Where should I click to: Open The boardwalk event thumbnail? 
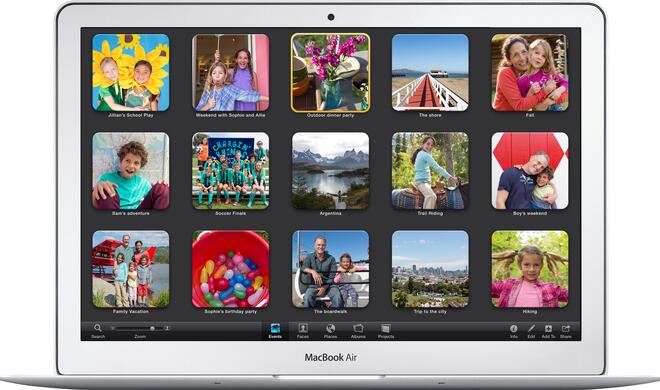click(x=330, y=269)
